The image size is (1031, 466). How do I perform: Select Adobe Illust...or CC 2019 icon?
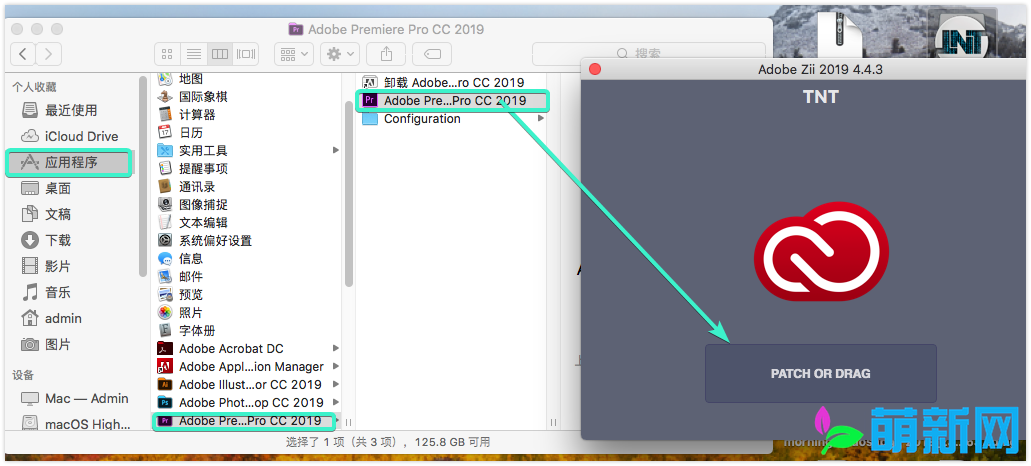tap(165, 384)
